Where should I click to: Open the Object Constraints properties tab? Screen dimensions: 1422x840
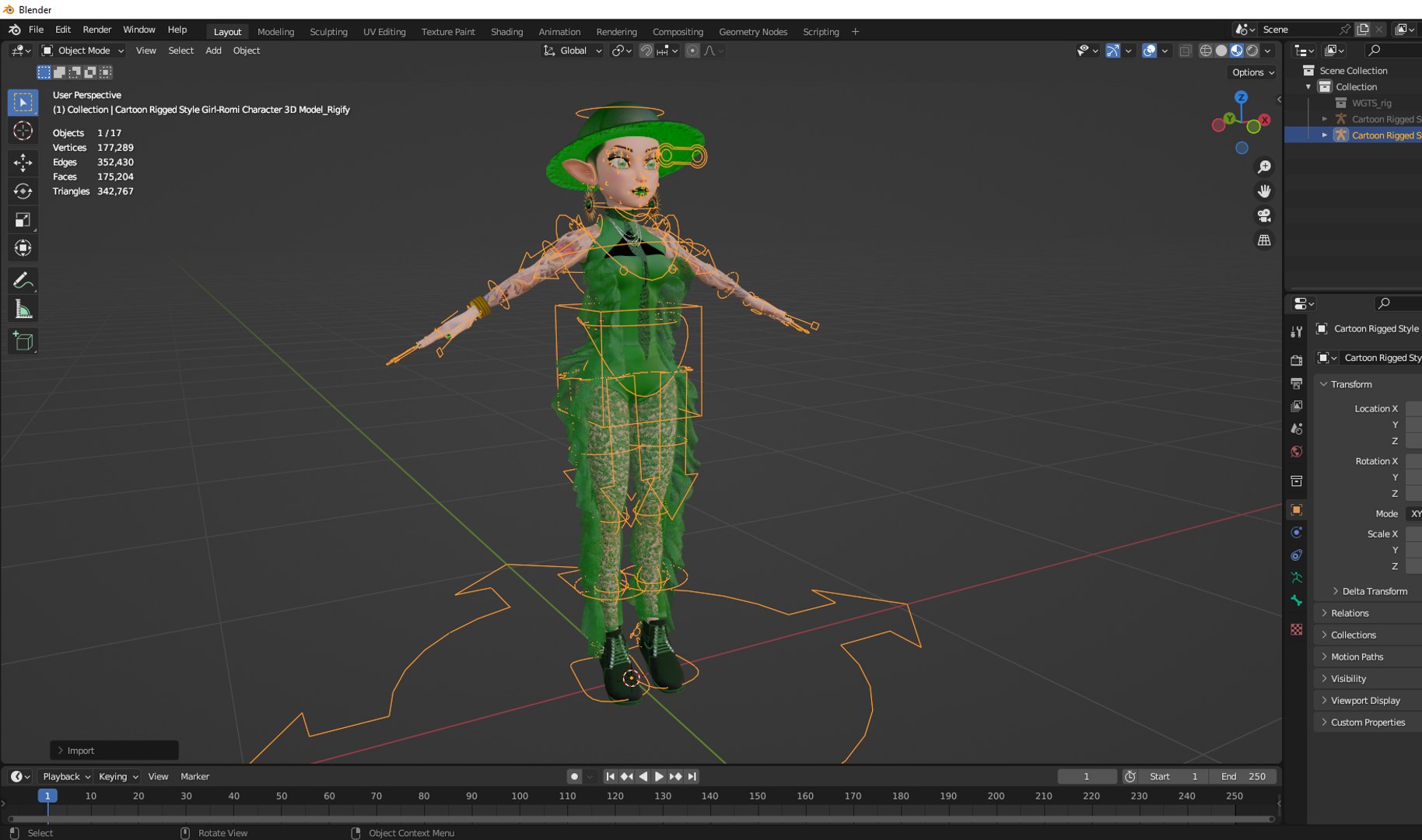pos(1296,555)
